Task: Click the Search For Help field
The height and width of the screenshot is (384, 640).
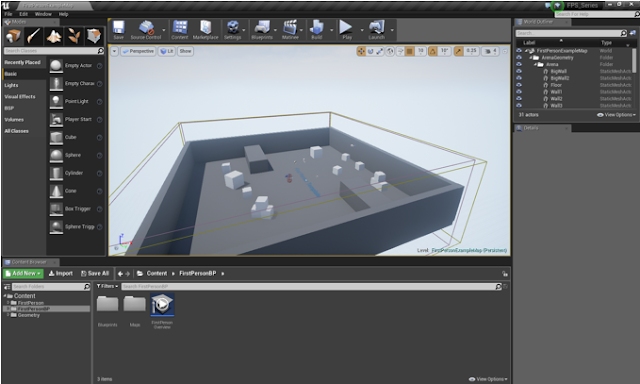Action: pos(596,14)
